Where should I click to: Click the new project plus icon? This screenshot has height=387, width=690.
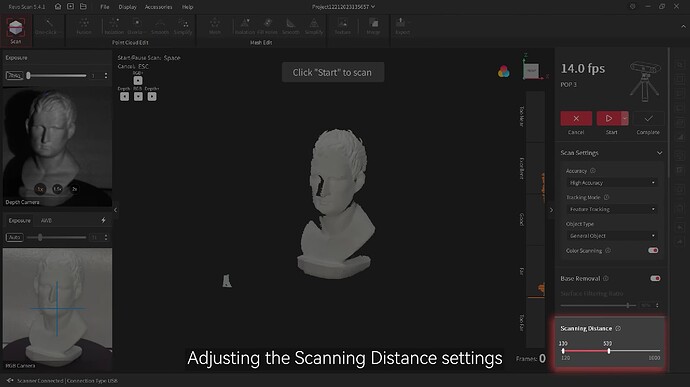tap(70, 7)
